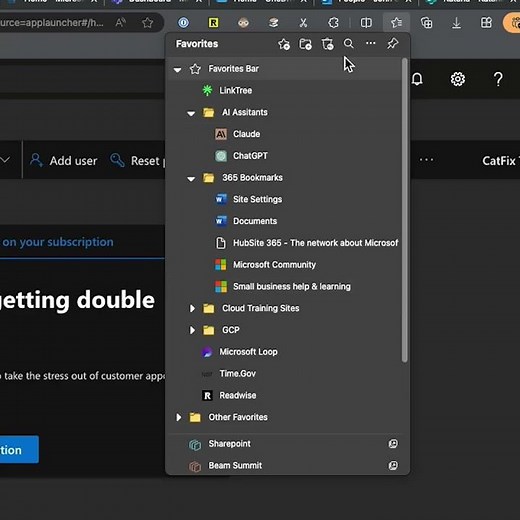
Task: Click the Restore deleted favorites icon
Action: click(327, 44)
